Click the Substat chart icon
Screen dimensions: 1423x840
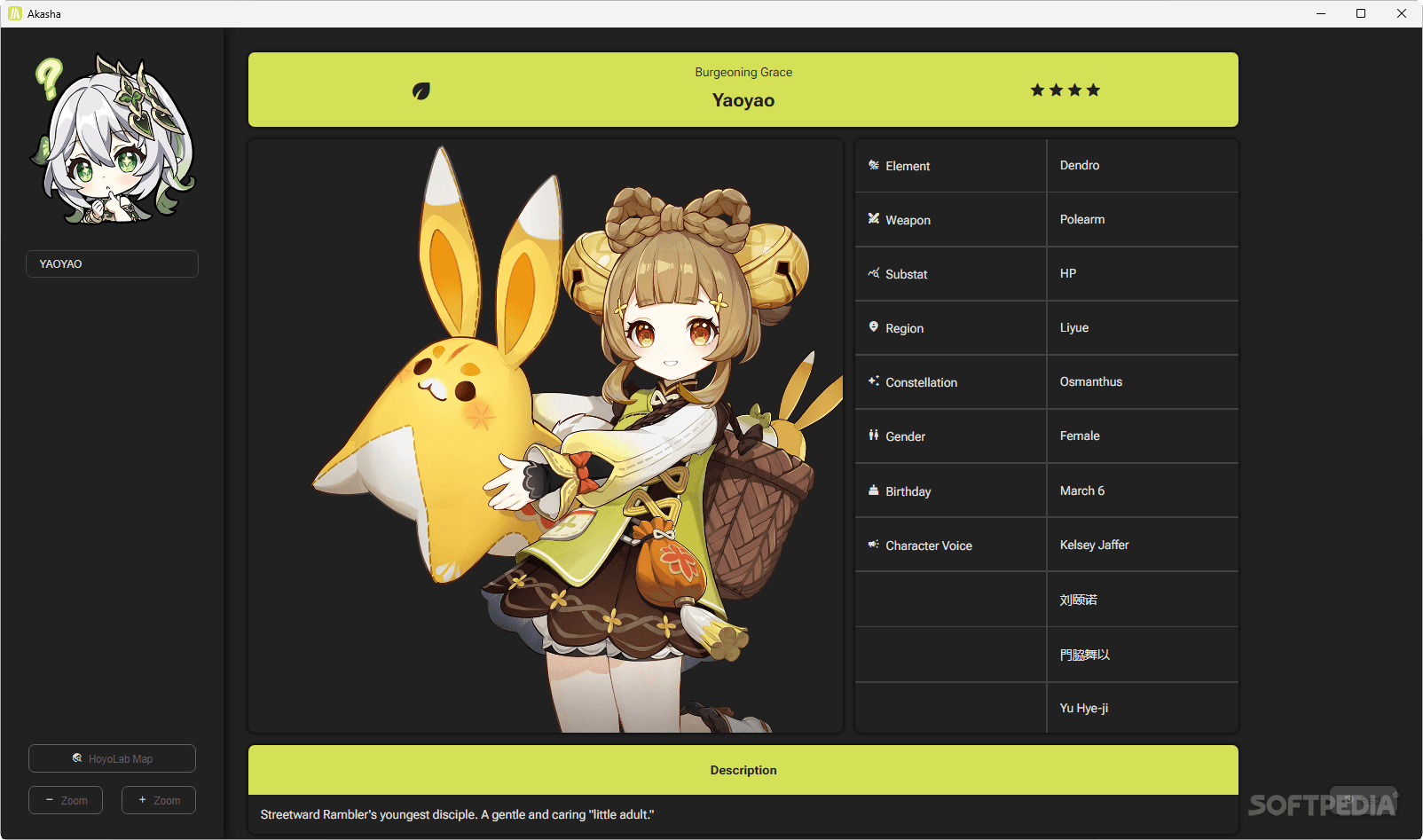tap(874, 273)
